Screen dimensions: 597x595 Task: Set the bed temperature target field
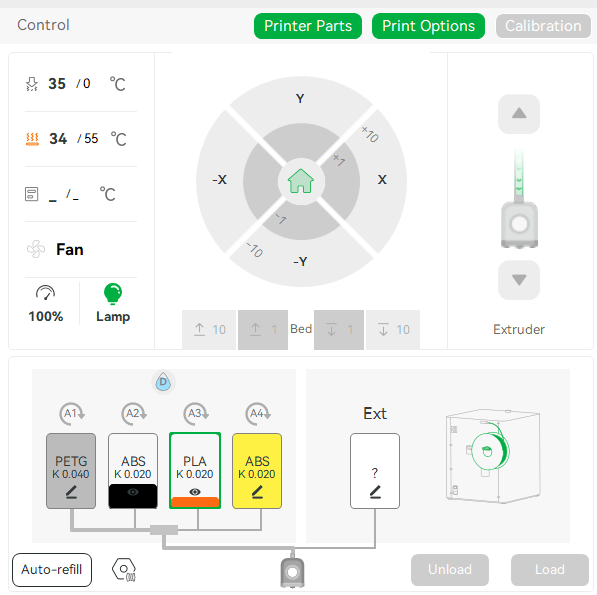(x=91, y=139)
